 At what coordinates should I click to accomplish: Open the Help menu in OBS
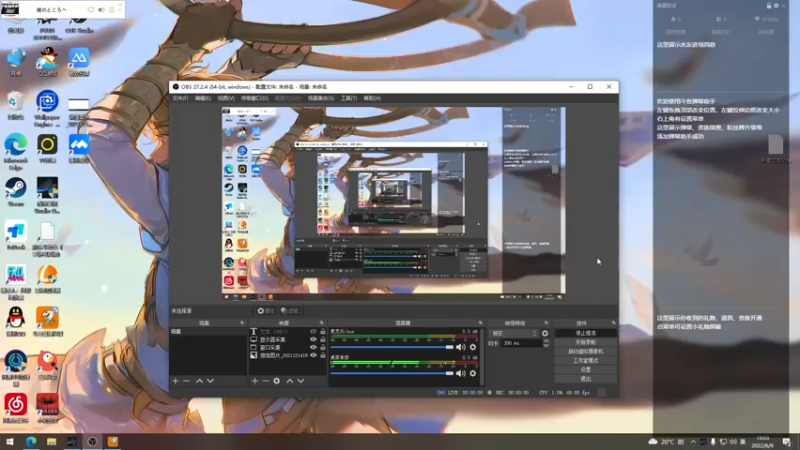(372, 98)
